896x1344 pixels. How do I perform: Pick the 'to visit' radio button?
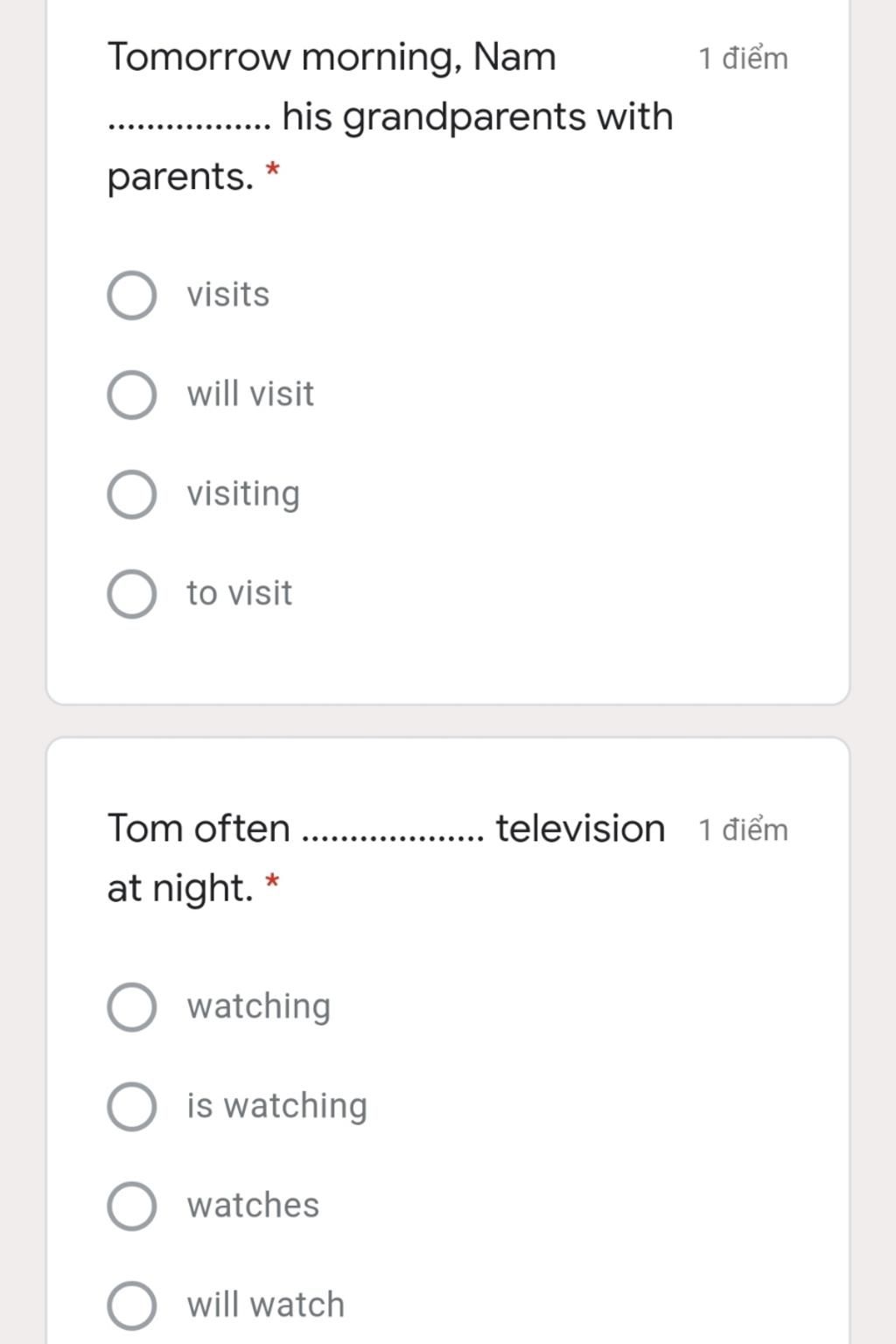132,594
